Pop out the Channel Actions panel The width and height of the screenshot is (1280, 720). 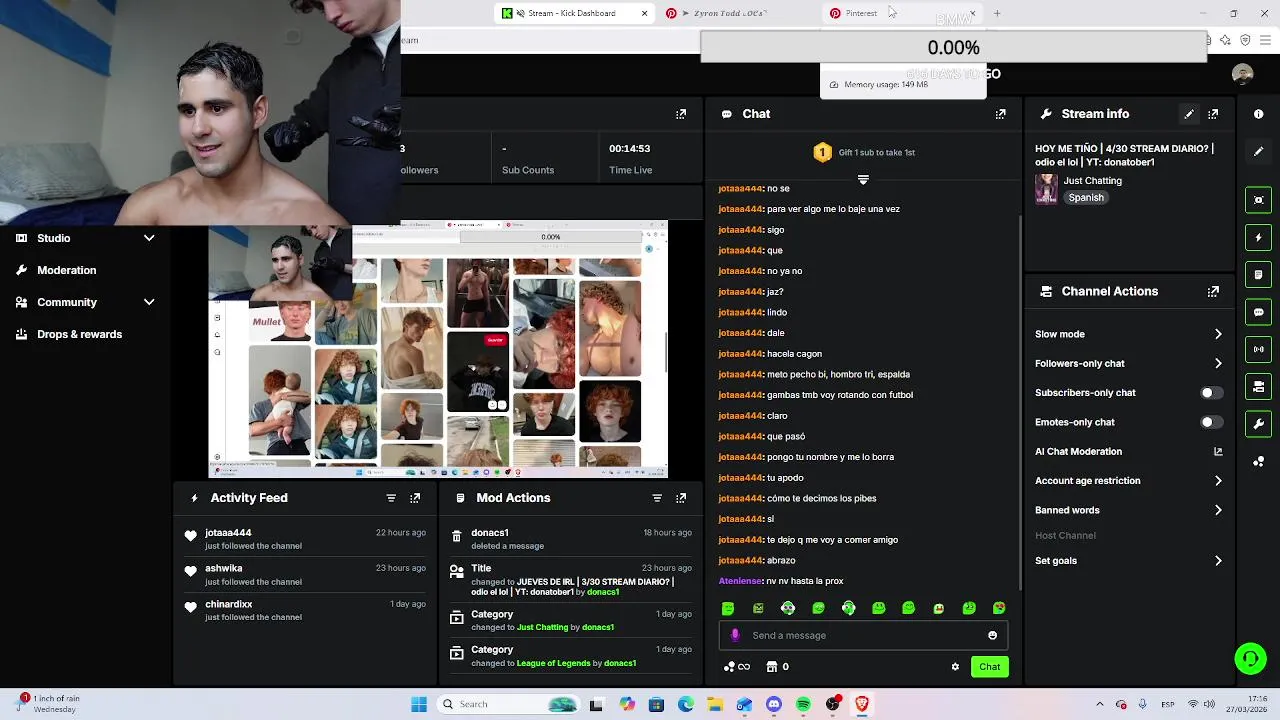point(1213,292)
